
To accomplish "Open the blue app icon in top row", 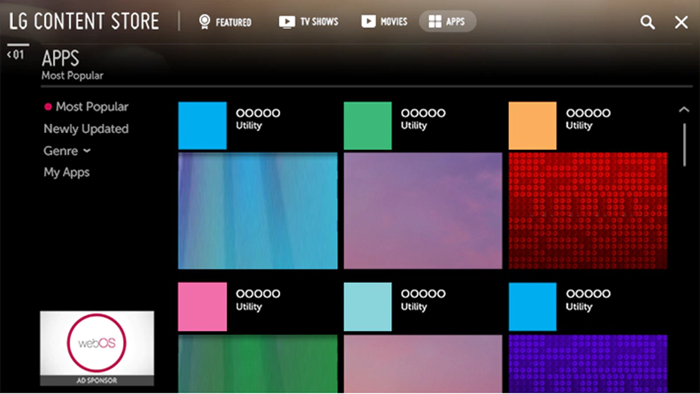I will [x=202, y=125].
